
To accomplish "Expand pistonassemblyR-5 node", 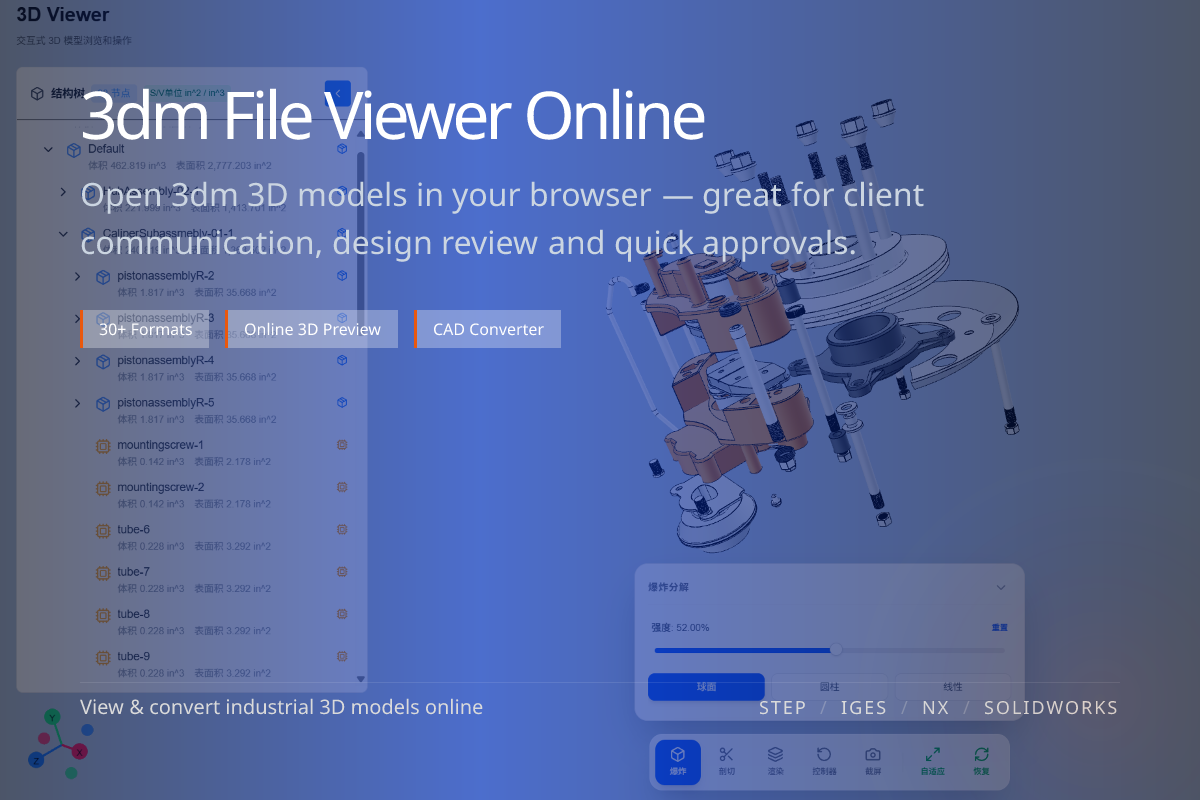I will click(x=78, y=404).
